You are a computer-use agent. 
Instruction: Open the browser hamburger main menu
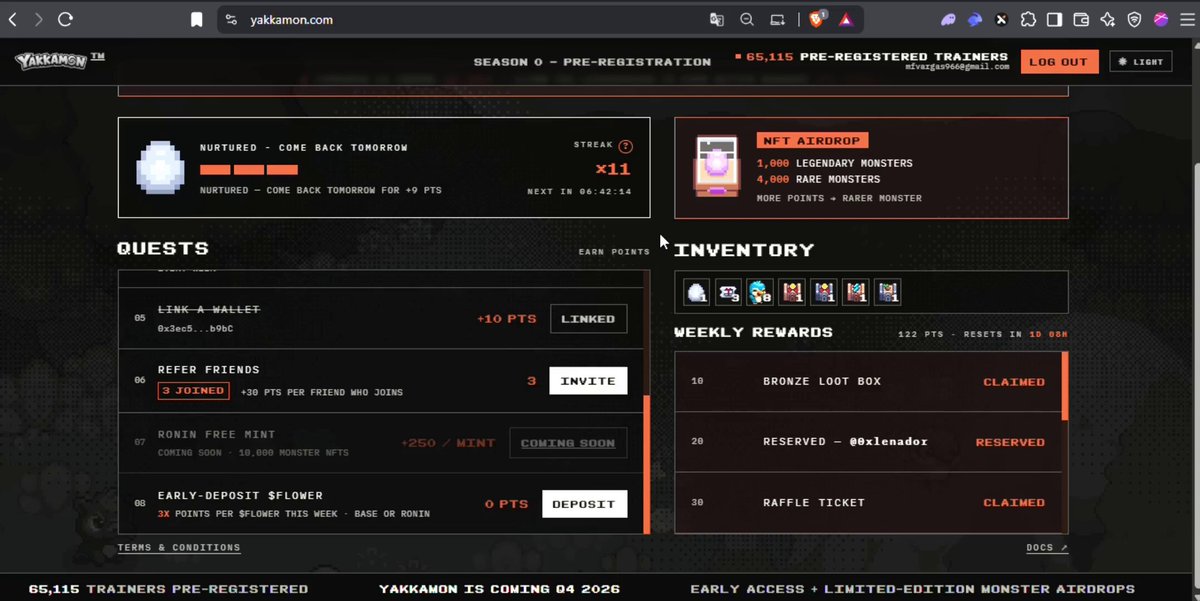pyautogui.click(x=1187, y=19)
